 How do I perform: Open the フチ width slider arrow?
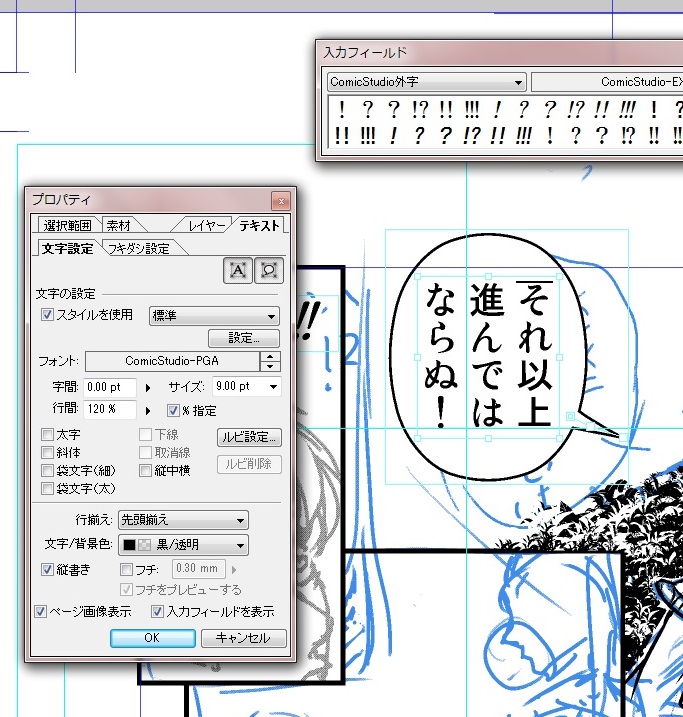tap(234, 570)
